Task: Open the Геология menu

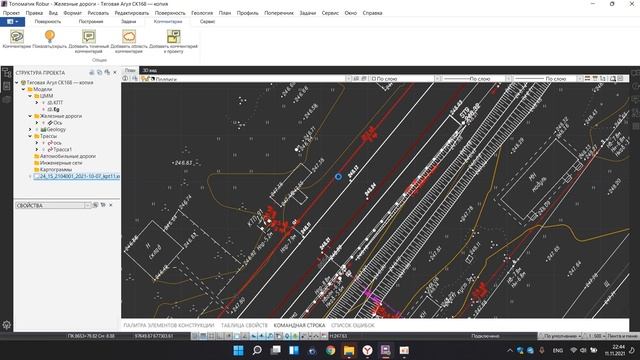Action: click(202, 13)
